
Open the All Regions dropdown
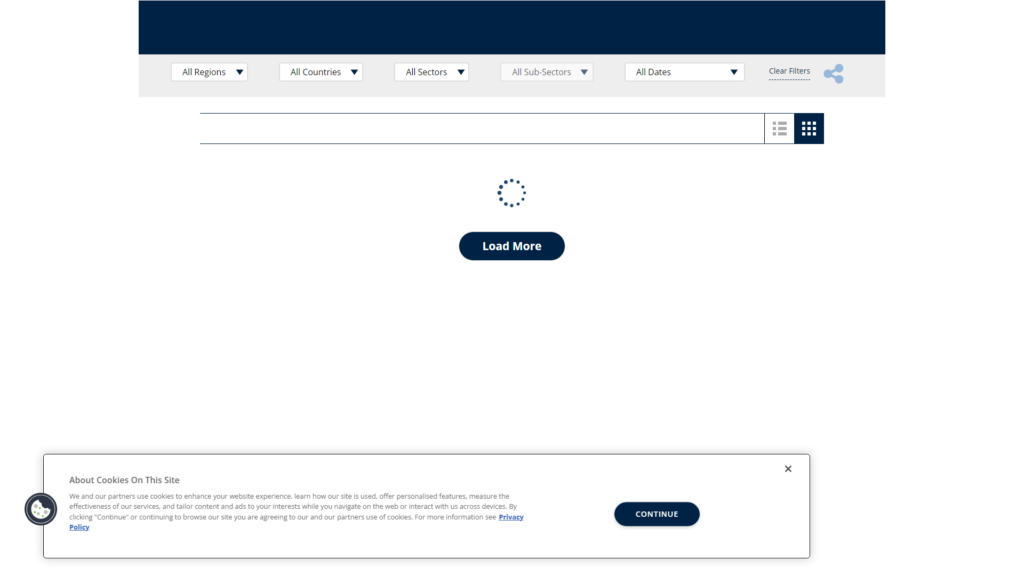(209, 72)
